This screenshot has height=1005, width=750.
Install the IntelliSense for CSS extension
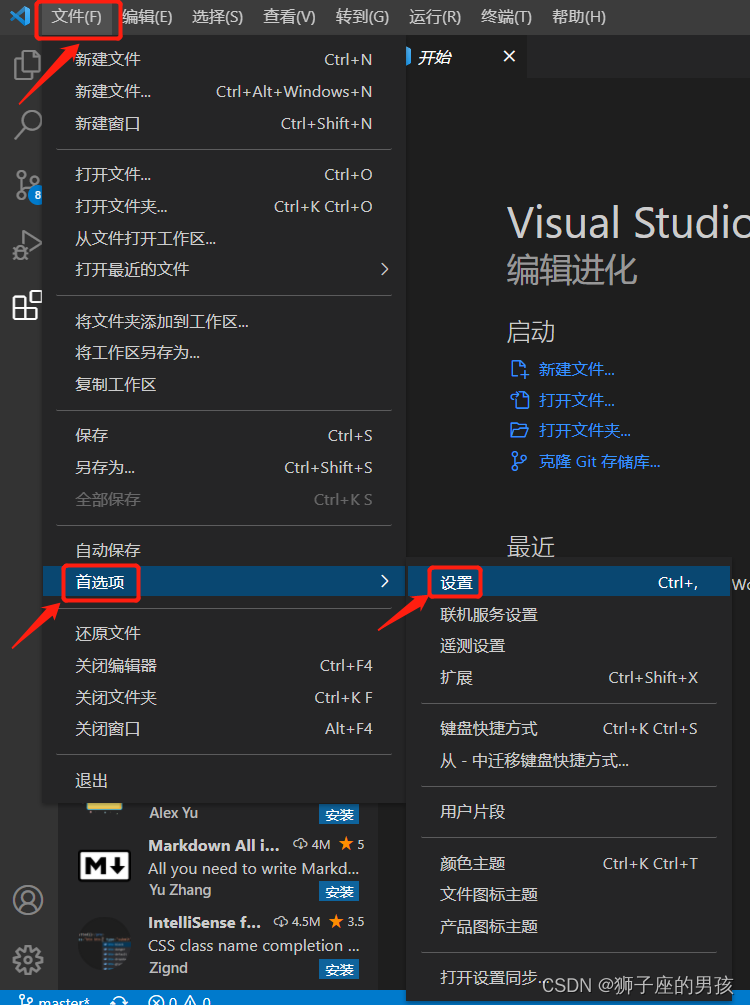339,970
